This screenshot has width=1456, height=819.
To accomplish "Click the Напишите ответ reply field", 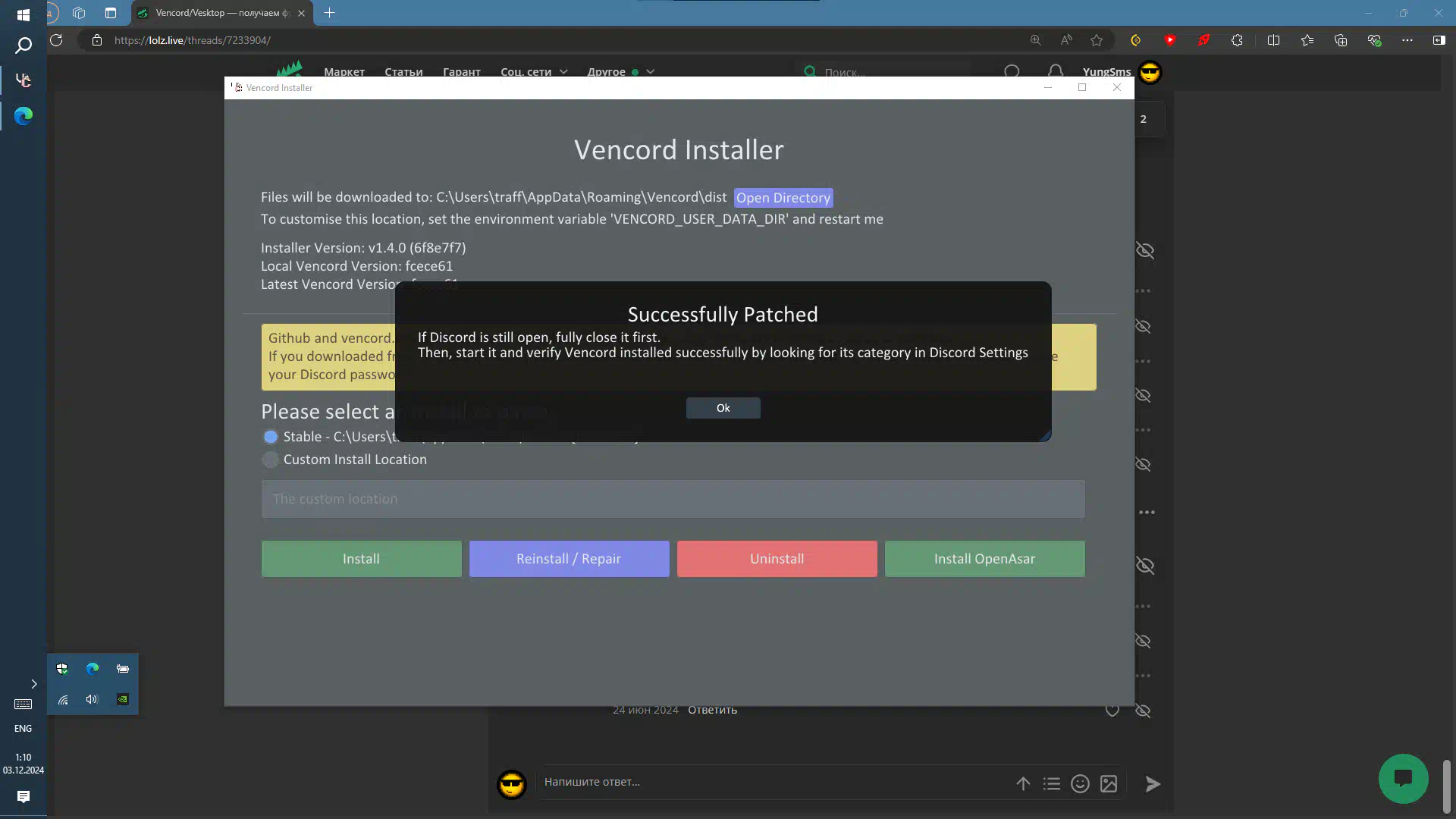I will click(773, 782).
